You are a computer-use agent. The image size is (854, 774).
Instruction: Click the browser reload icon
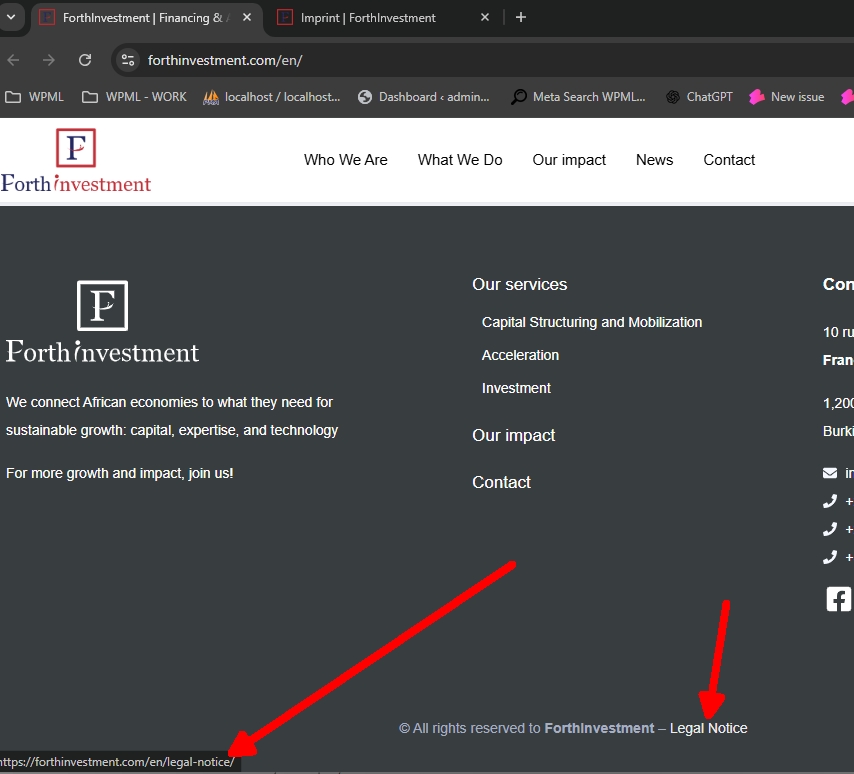[85, 60]
